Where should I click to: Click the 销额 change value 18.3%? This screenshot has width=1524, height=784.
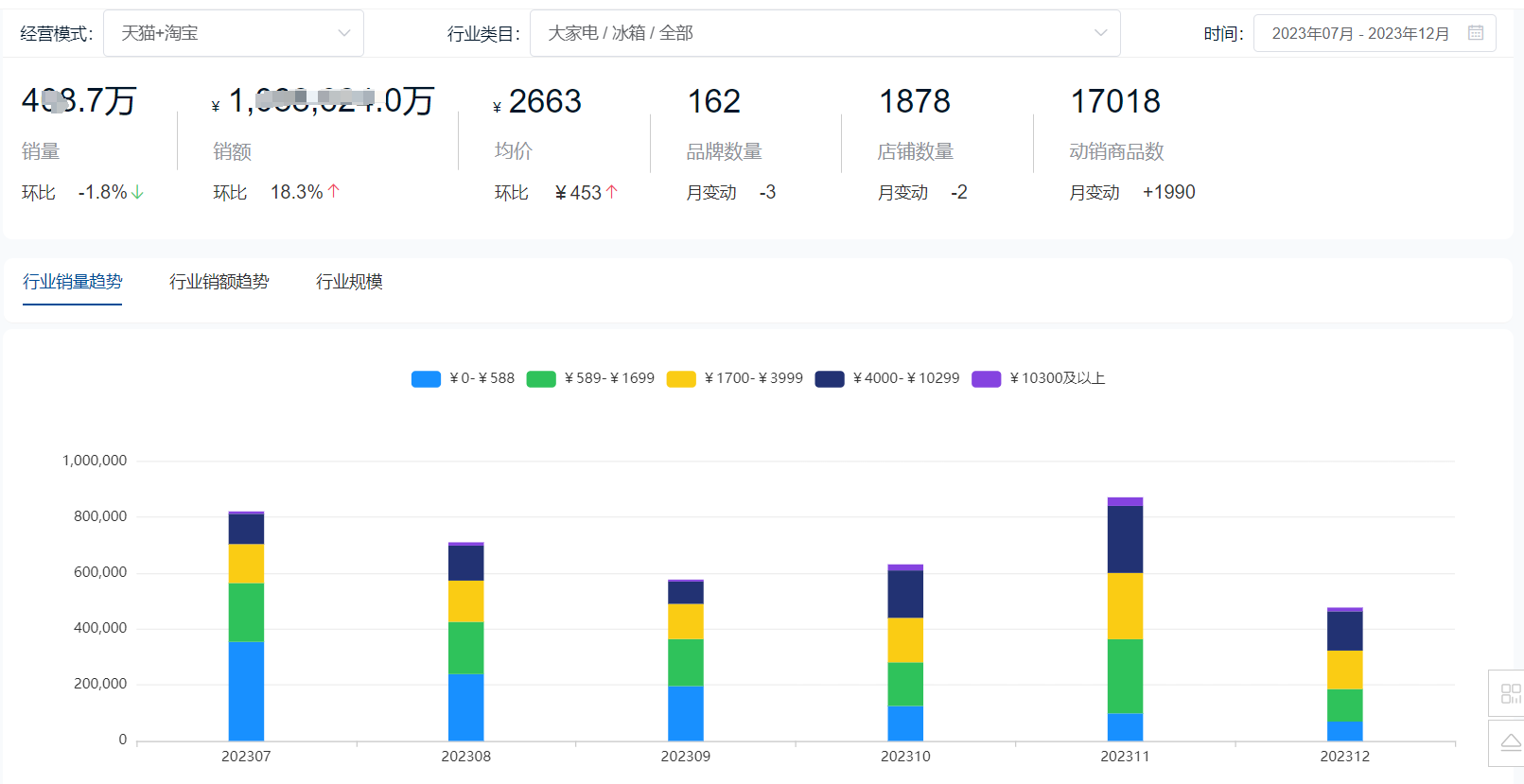point(297,192)
